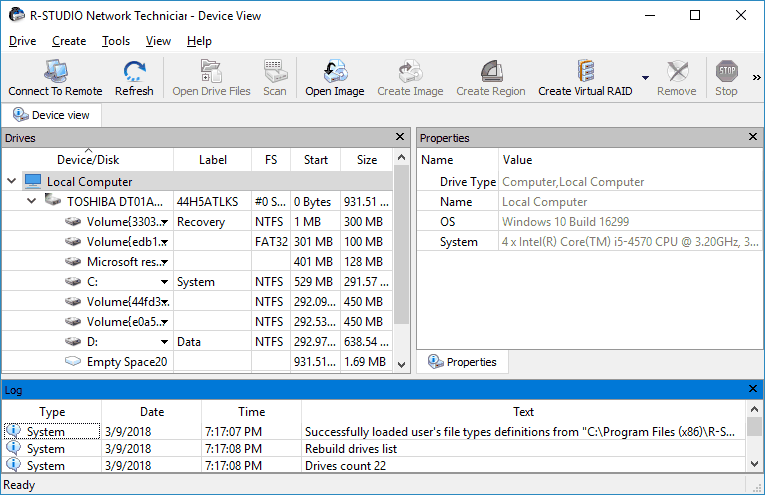Sort drives by FS column header
765x495 pixels.
click(x=271, y=159)
